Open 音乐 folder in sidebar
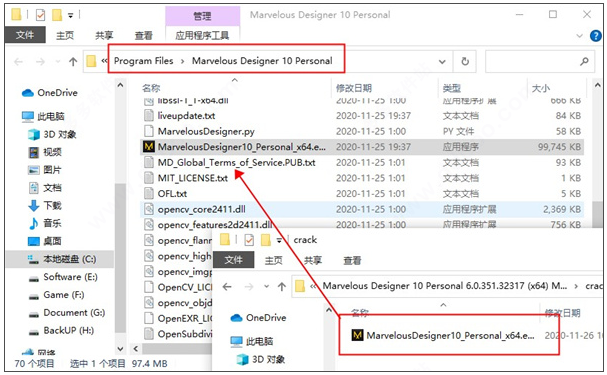Screen dimensions: 607x375 click(45, 223)
